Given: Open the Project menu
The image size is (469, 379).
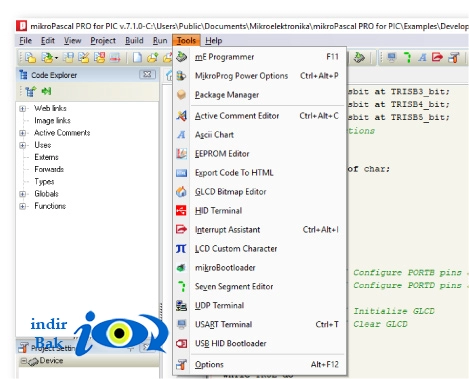Looking at the screenshot, I should click(103, 41).
